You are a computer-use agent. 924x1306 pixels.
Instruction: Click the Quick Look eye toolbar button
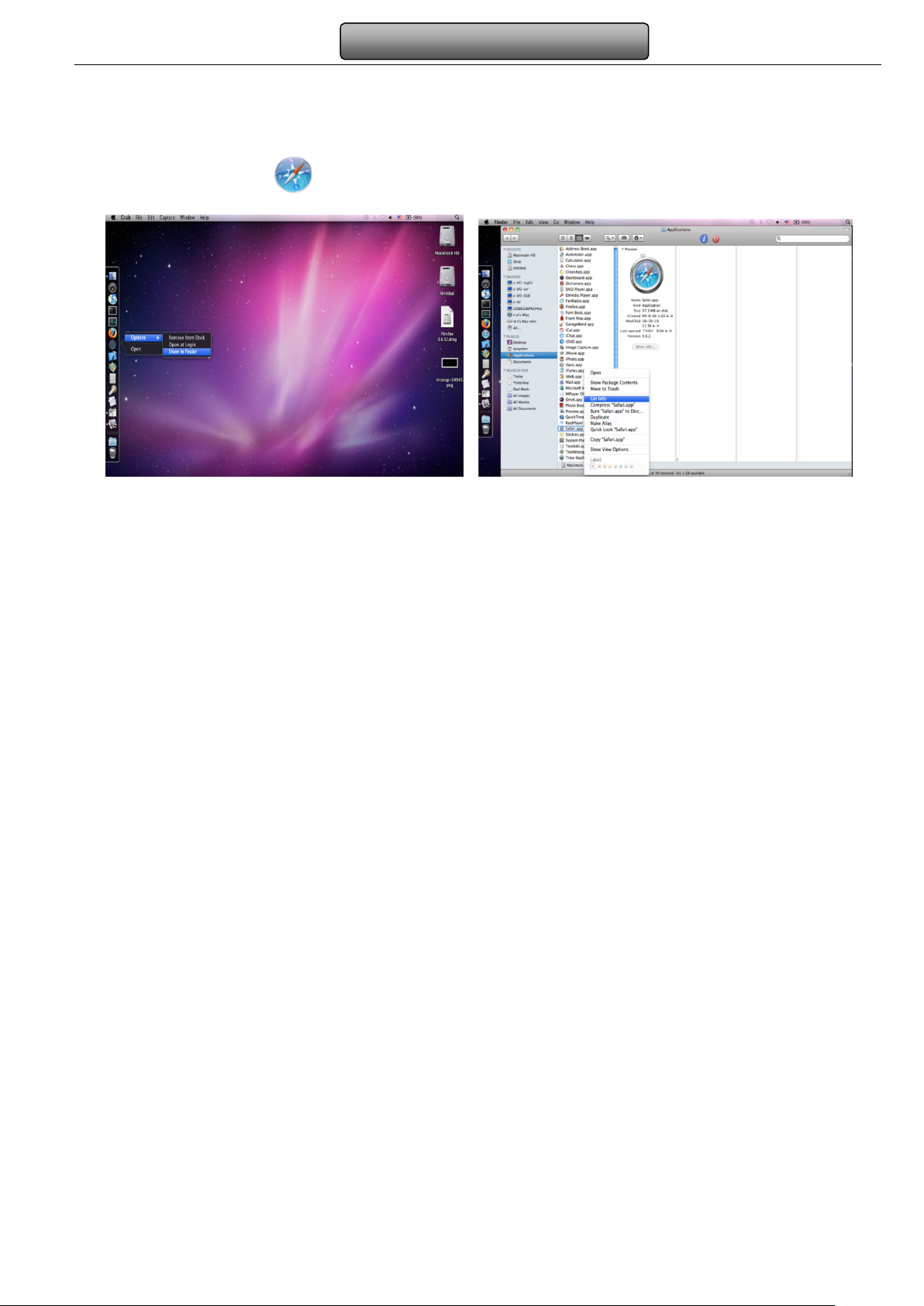[623, 238]
